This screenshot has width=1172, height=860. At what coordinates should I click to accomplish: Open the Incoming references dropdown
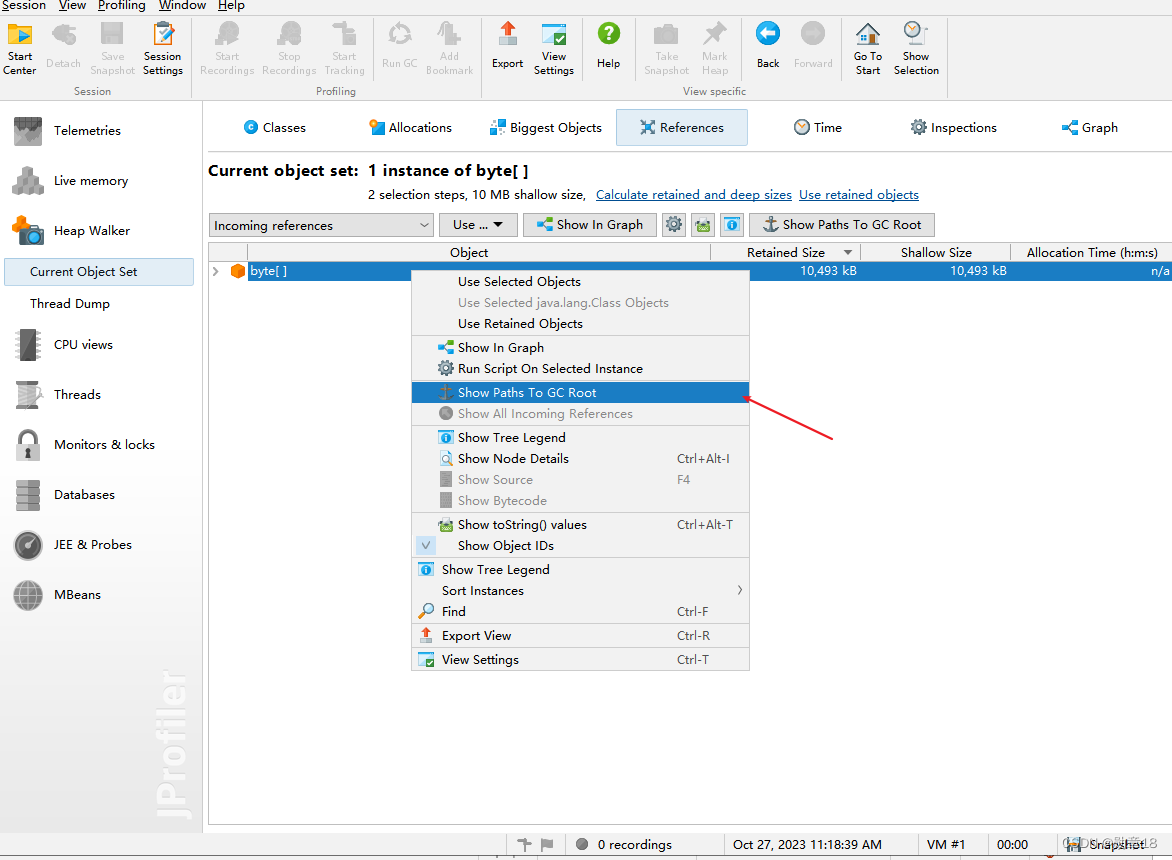pyautogui.click(x=320, y=224)
